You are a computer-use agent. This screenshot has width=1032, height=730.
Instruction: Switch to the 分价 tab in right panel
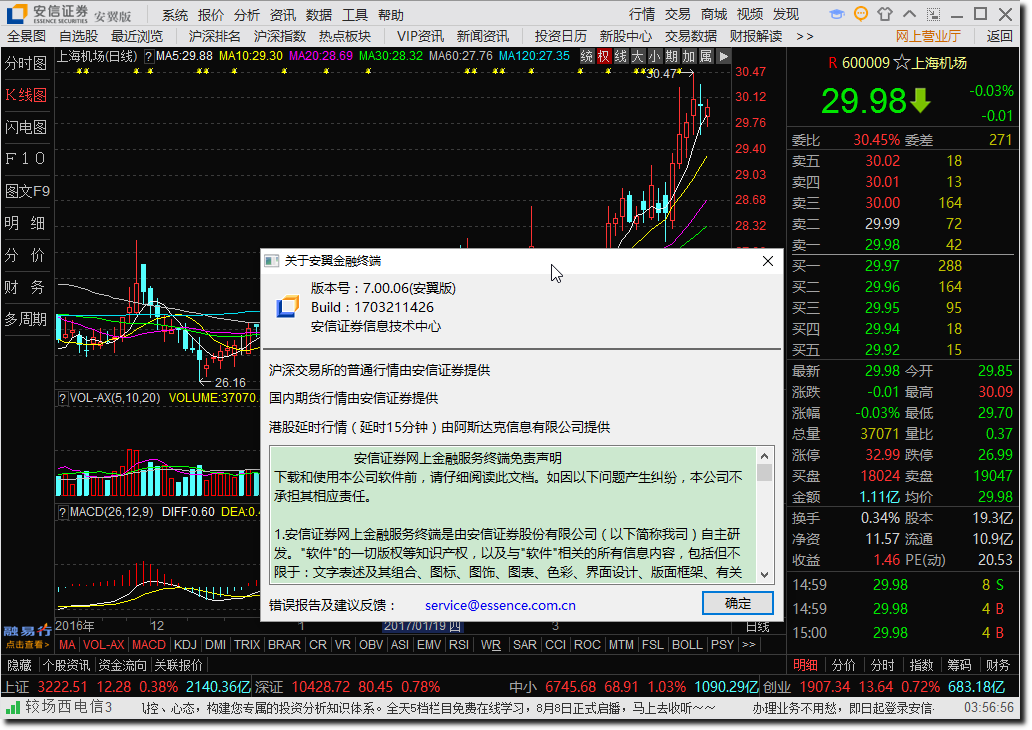pos(844,665)
